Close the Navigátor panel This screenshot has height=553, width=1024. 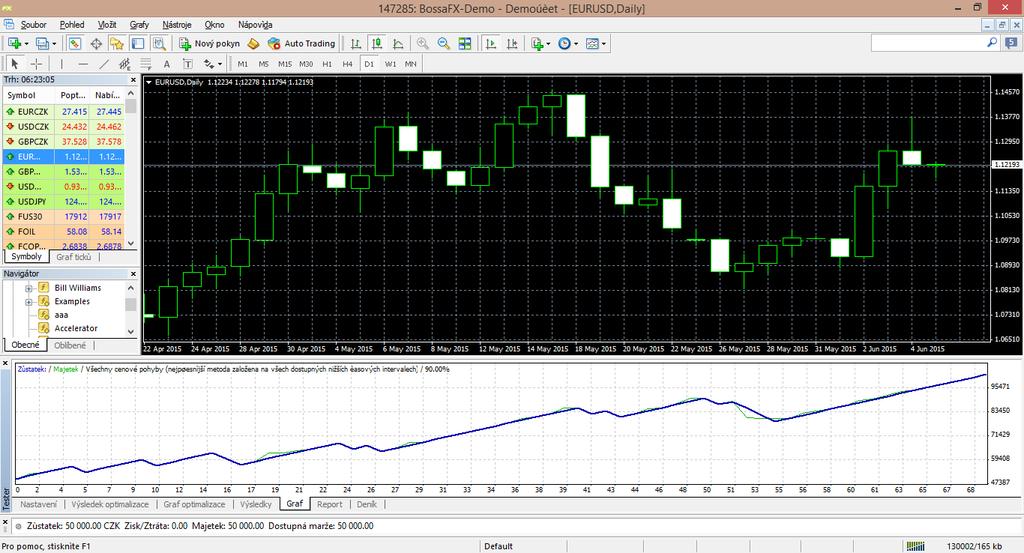[133, 274]
